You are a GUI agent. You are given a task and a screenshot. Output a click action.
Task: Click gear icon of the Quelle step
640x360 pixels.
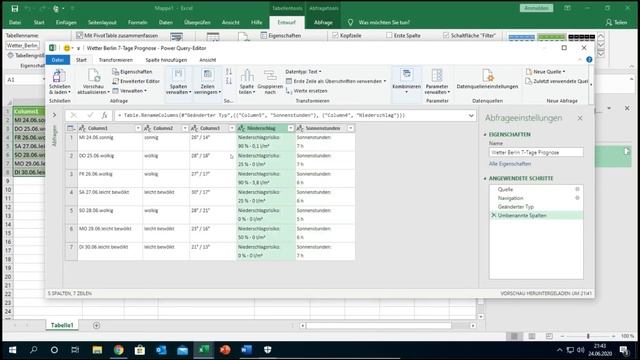[x=577, y=189]
